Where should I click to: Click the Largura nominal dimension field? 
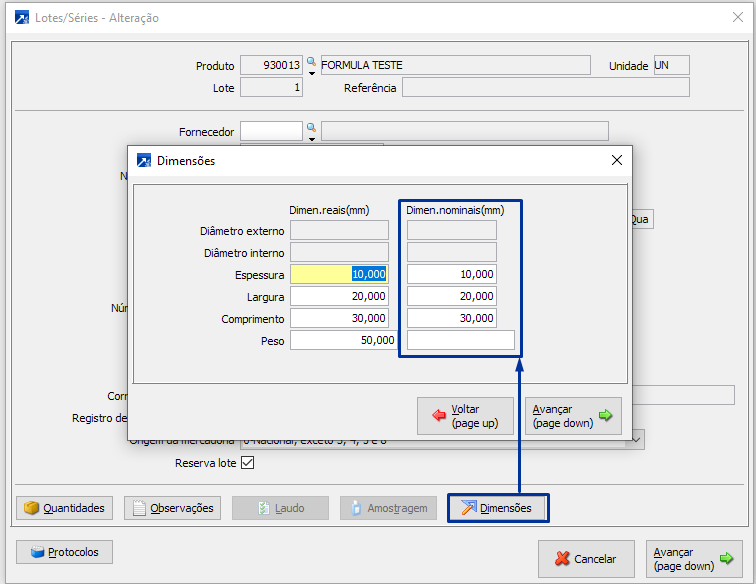[452, 296]
